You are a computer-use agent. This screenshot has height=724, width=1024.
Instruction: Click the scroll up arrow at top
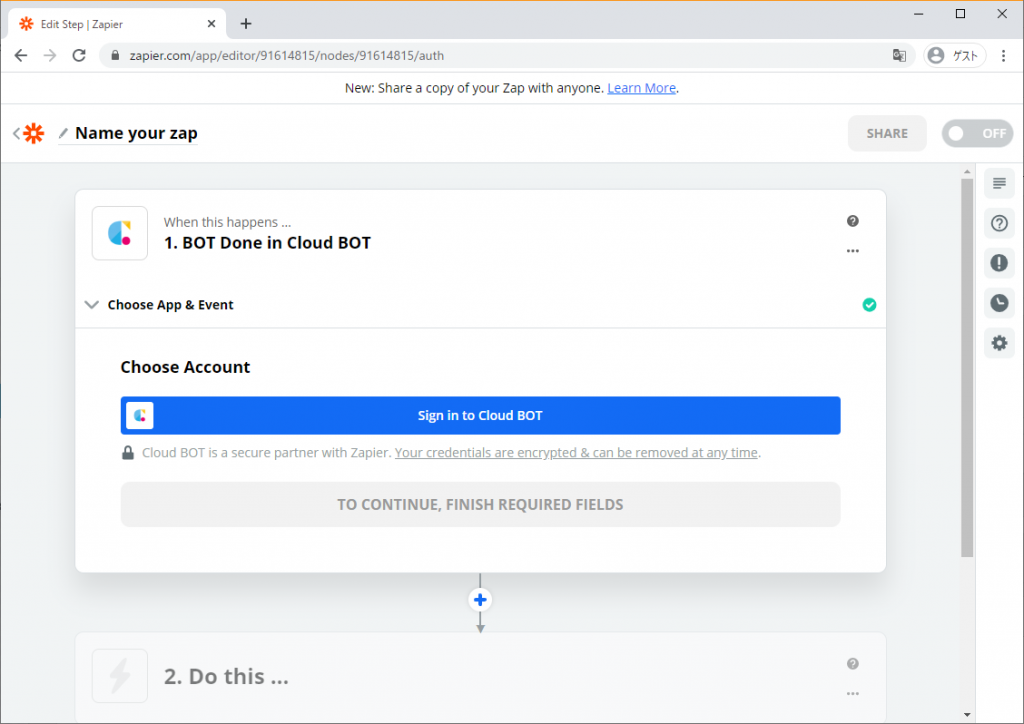(967, 172)
